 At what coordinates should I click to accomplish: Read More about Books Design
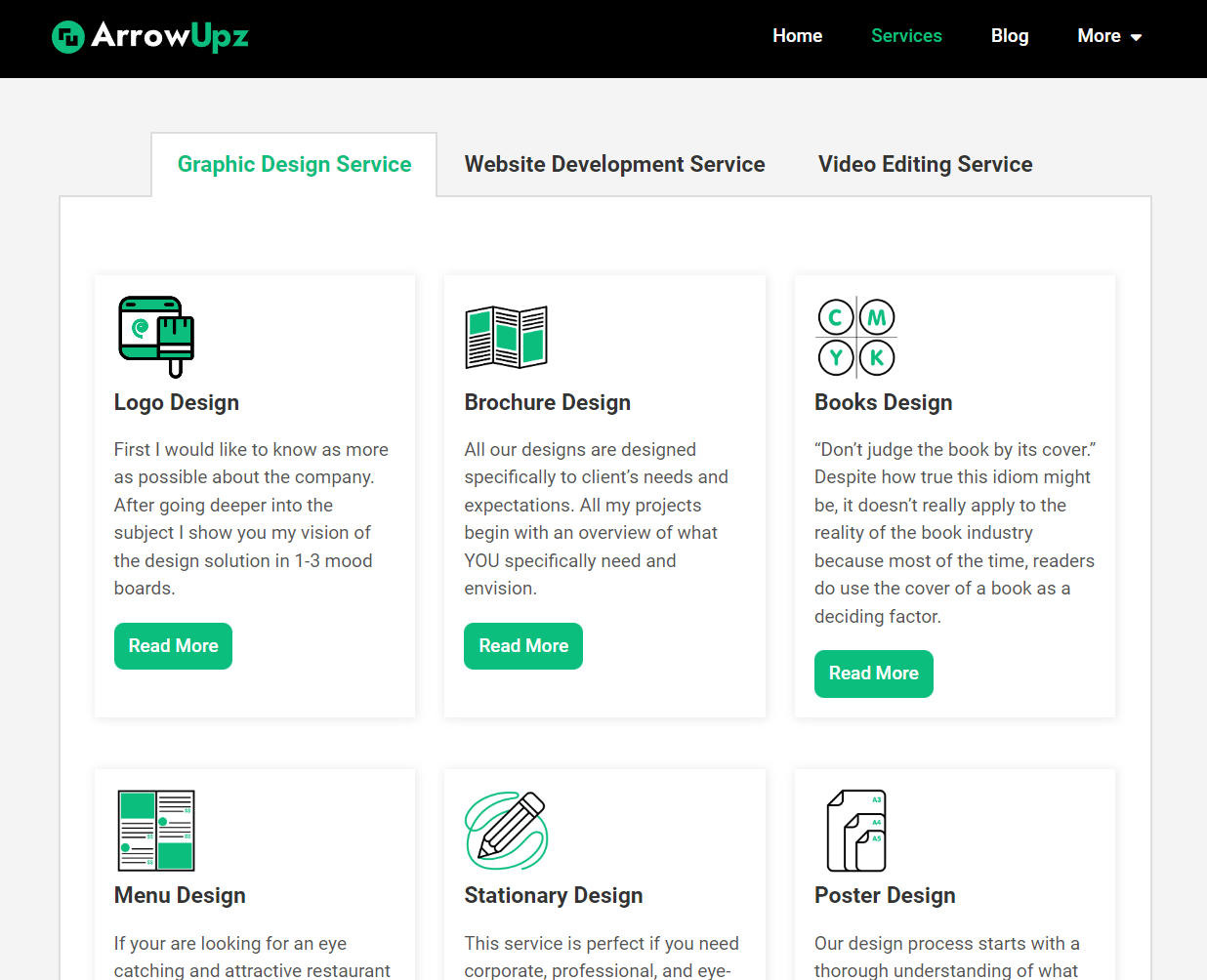(x=874, y=674)
